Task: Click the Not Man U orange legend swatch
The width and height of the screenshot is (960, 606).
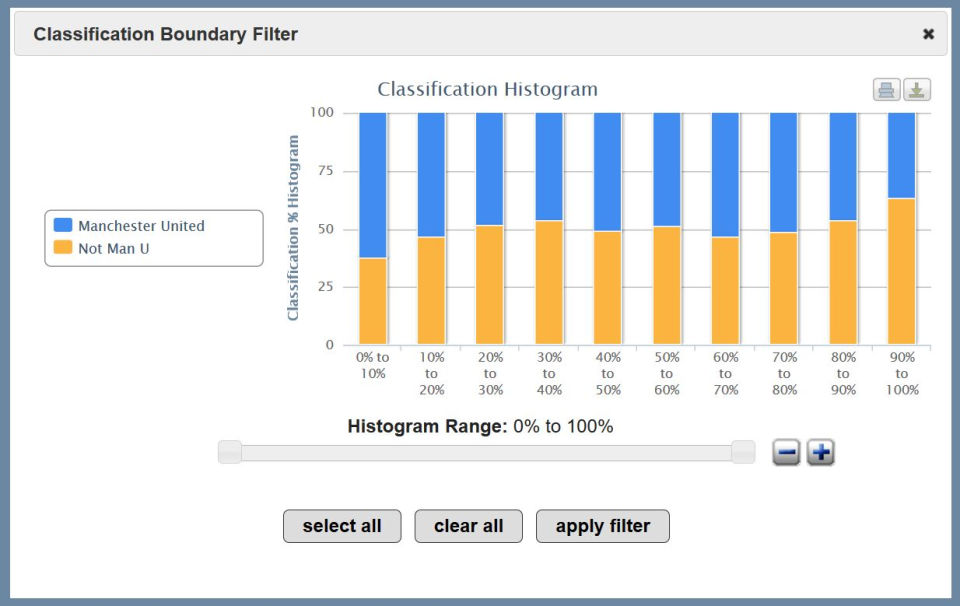Action: tap(63, 248)
